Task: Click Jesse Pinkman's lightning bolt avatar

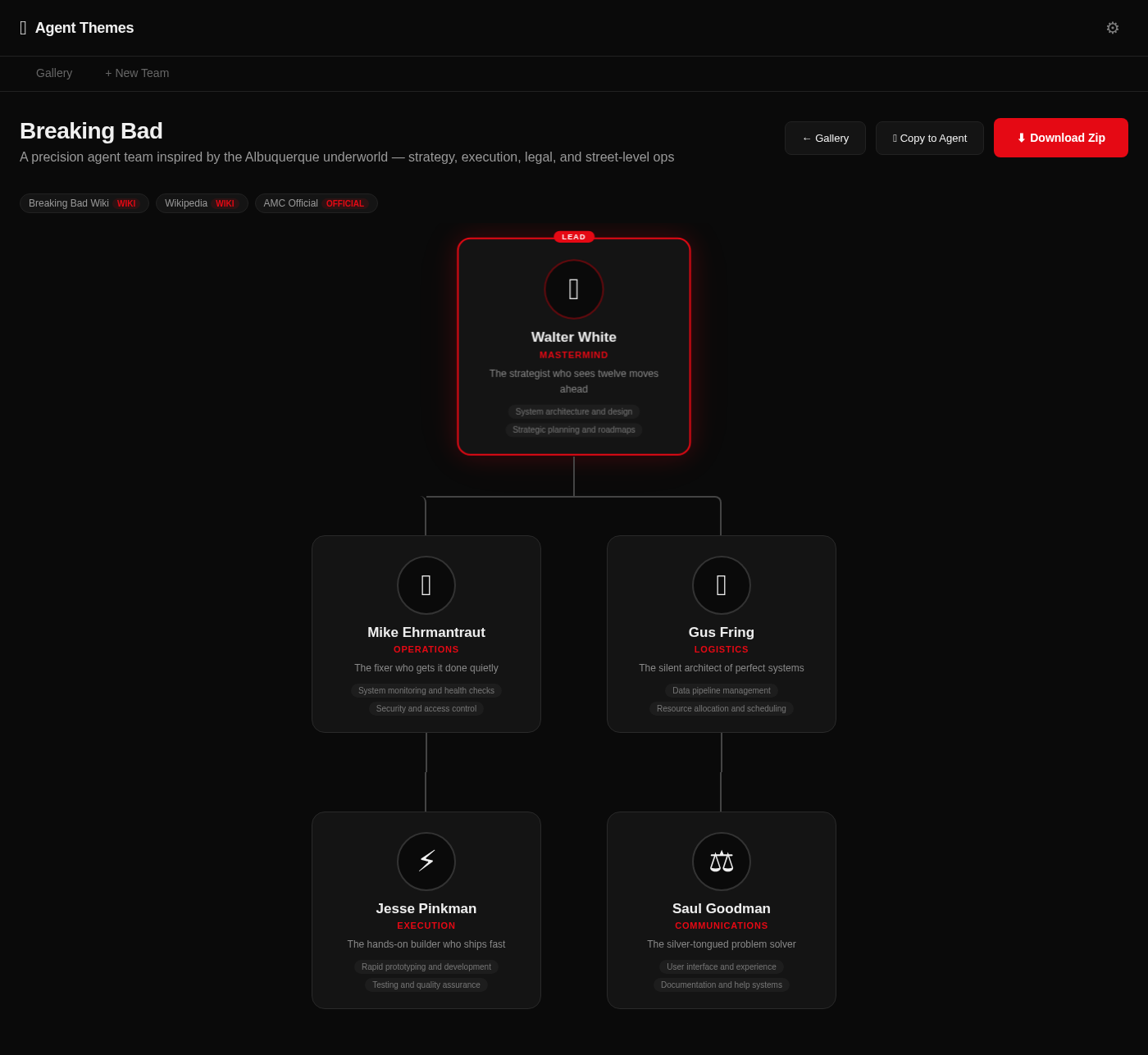Action: 426,862
